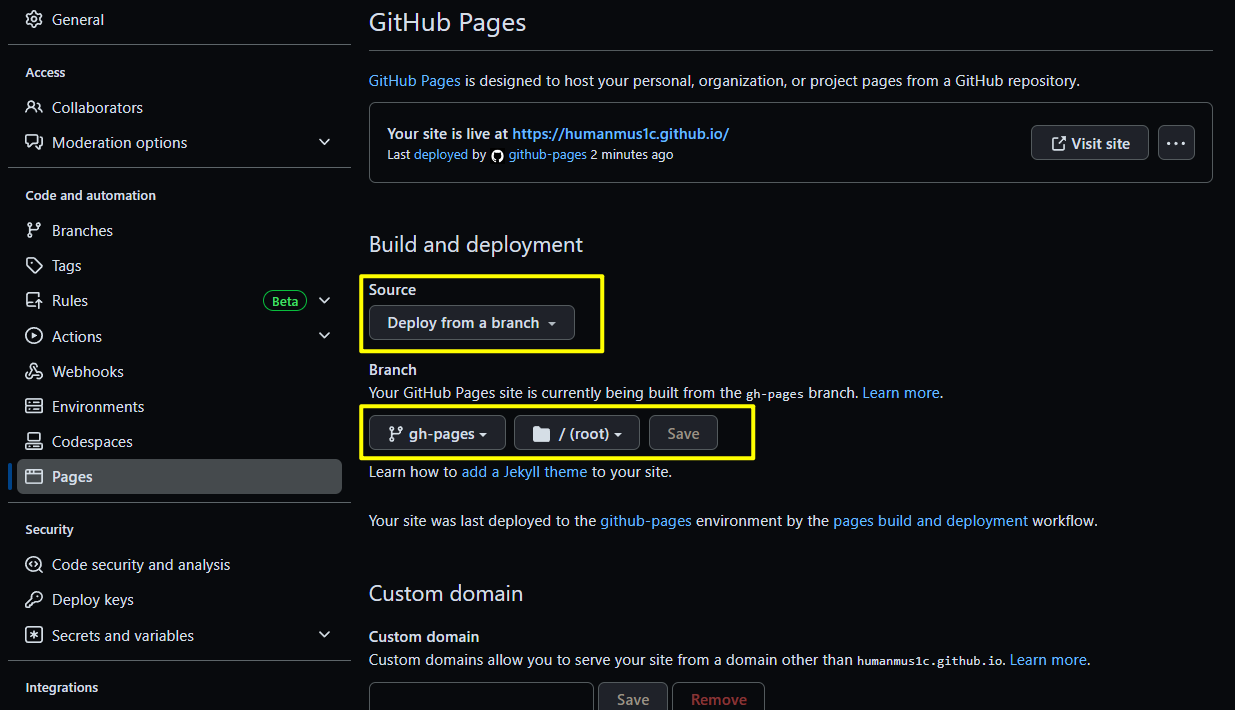1235x710 pixels.
Task: Click the General gear icon in sidebar
Action: (34, 20)
